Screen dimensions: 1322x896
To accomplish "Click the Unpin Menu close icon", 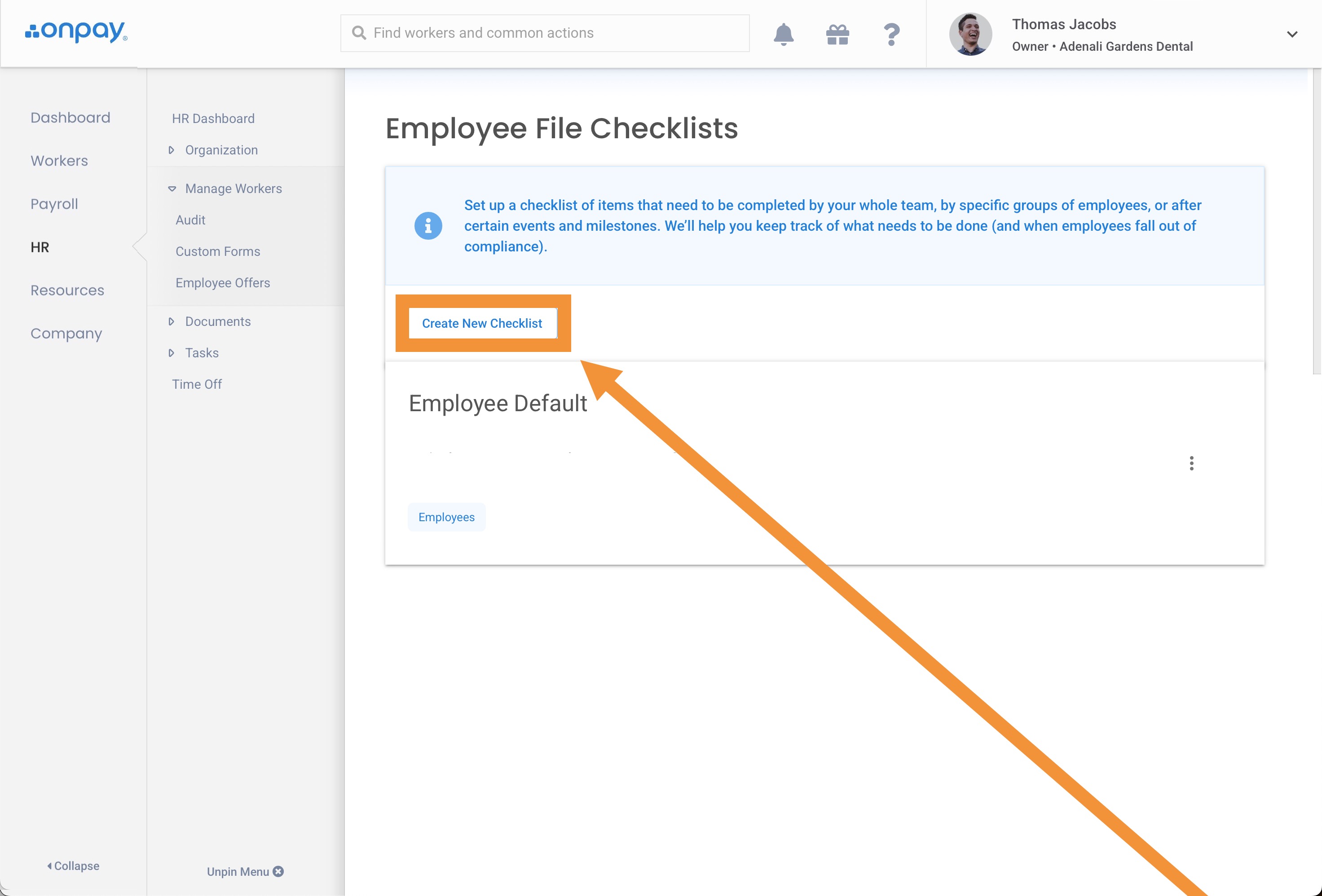I will click(278, 871).
